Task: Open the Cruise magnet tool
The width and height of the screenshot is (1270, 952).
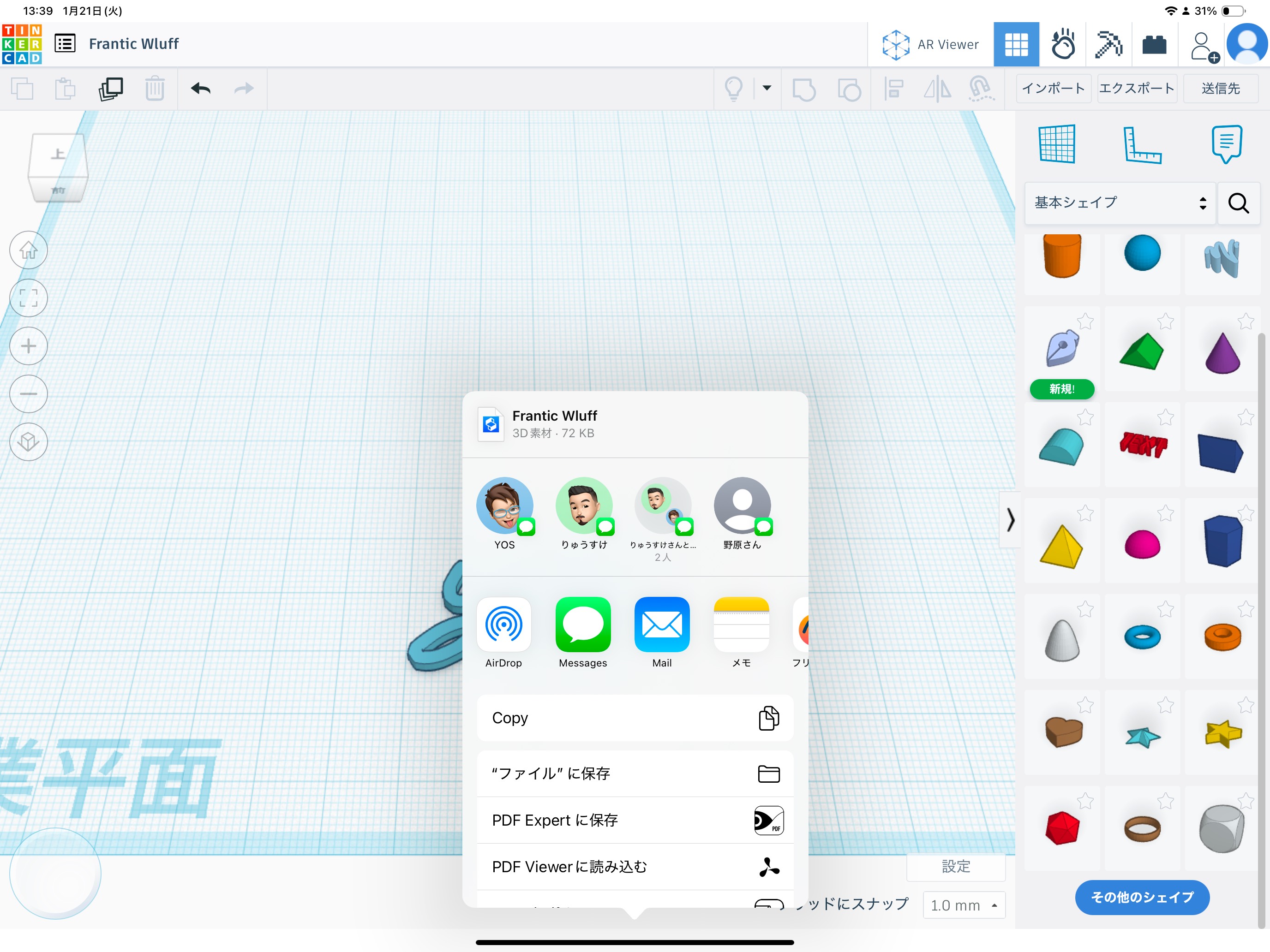Action: click(981, 89)
